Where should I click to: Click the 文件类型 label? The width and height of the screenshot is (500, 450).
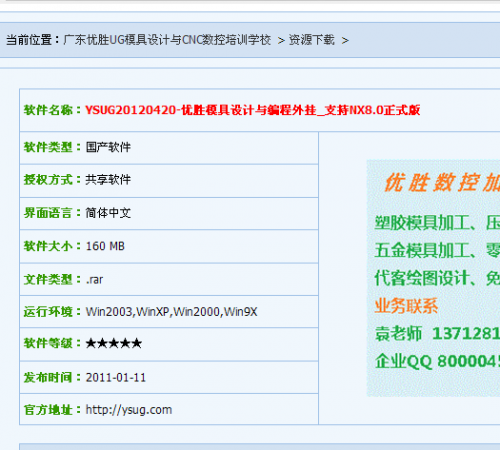point(52,279)
